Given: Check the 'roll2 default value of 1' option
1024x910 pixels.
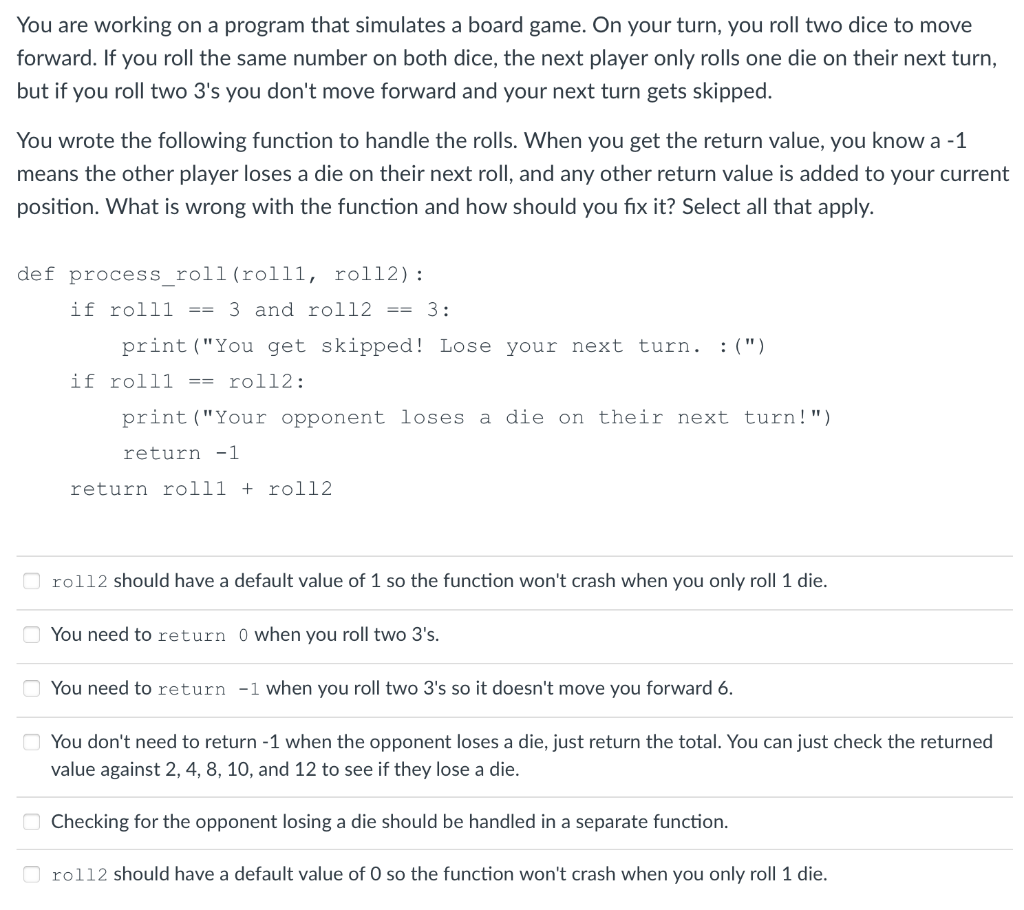Looking at the screenshot, I should 31,580.
